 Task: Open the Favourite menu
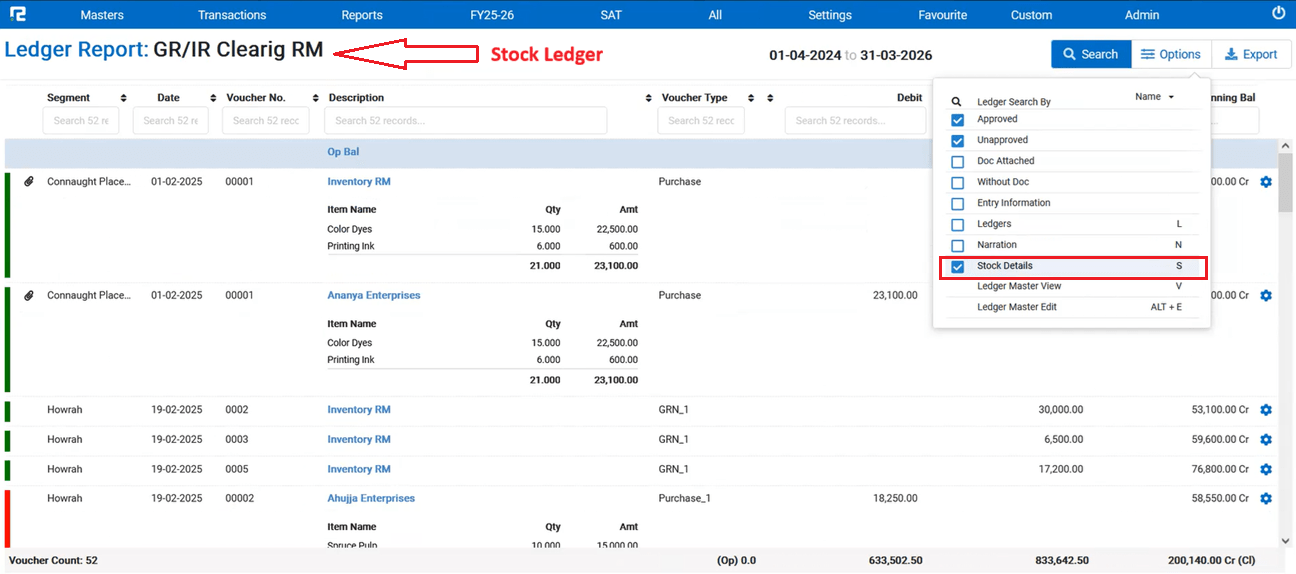click(x=943, y=15)
